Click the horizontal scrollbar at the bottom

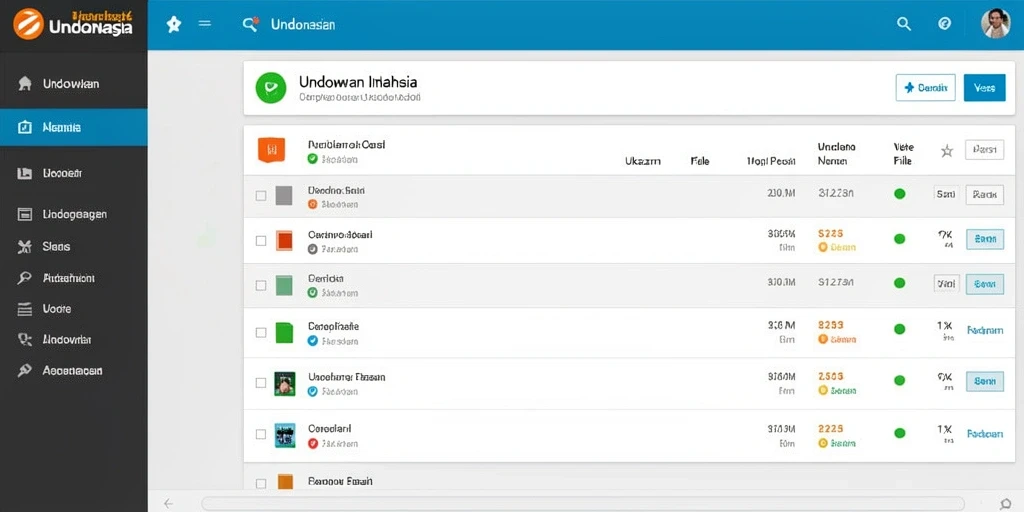[x=583, y=503]
